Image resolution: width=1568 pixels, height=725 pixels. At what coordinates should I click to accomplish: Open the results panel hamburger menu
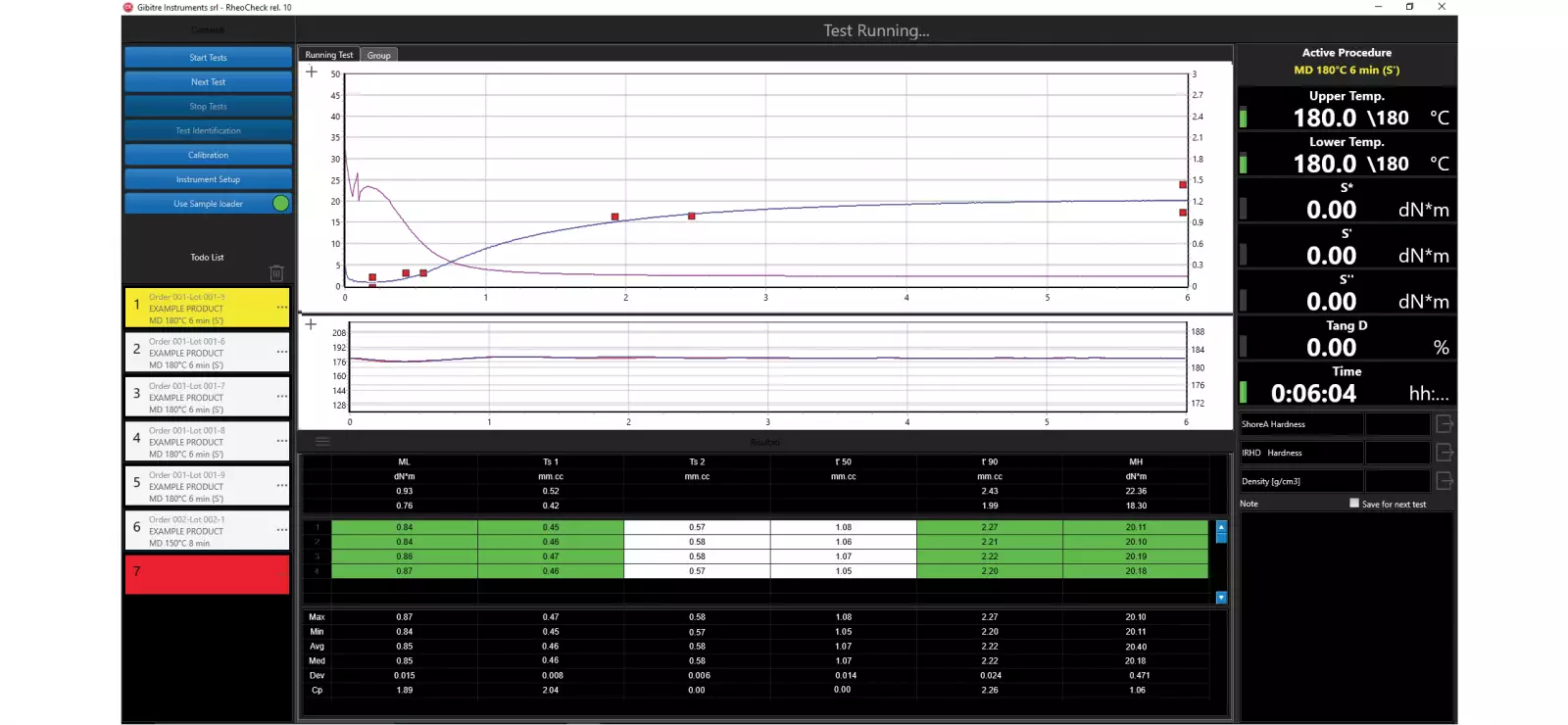322,442
